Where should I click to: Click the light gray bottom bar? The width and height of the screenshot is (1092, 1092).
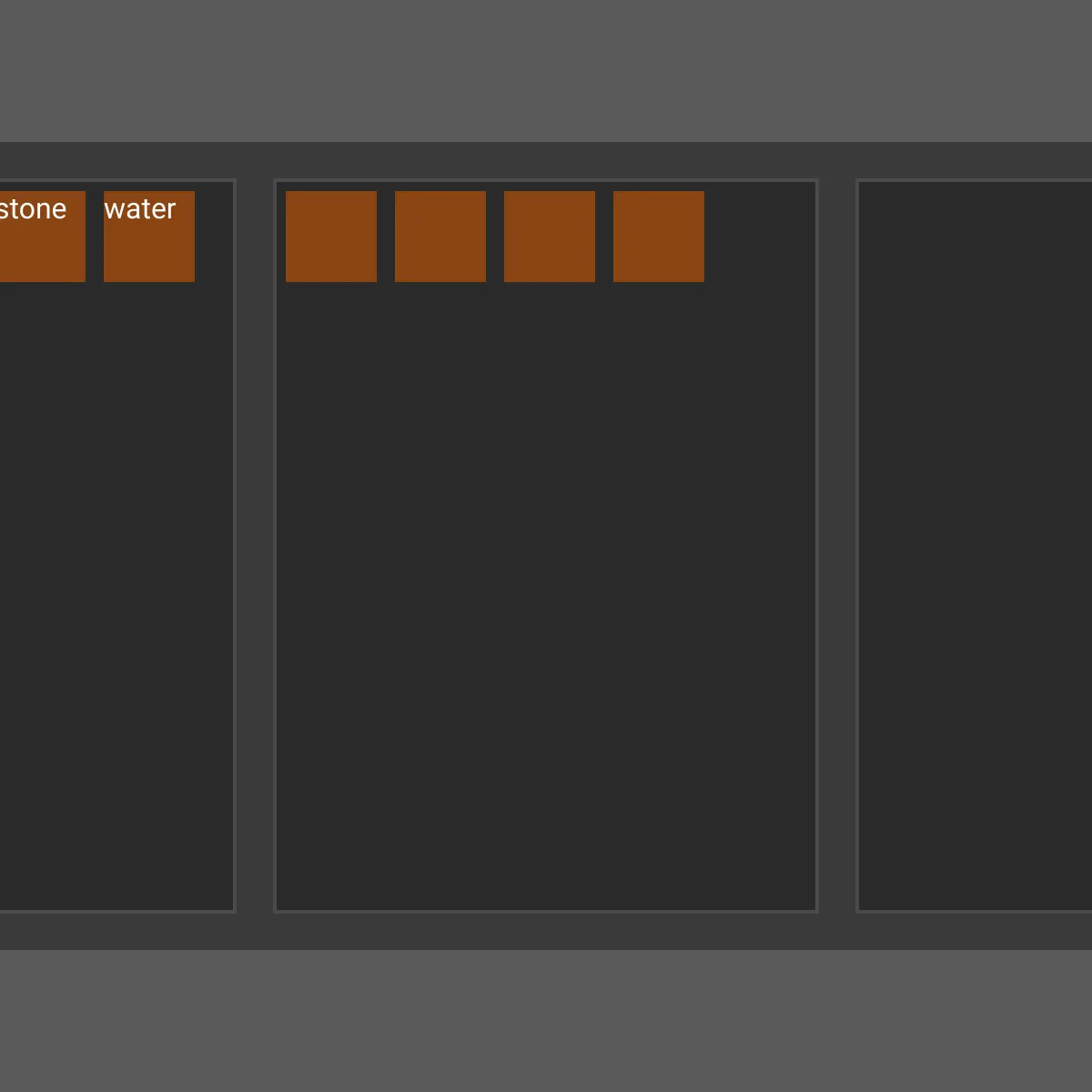pyautogui.click(x=546, y=1021)
